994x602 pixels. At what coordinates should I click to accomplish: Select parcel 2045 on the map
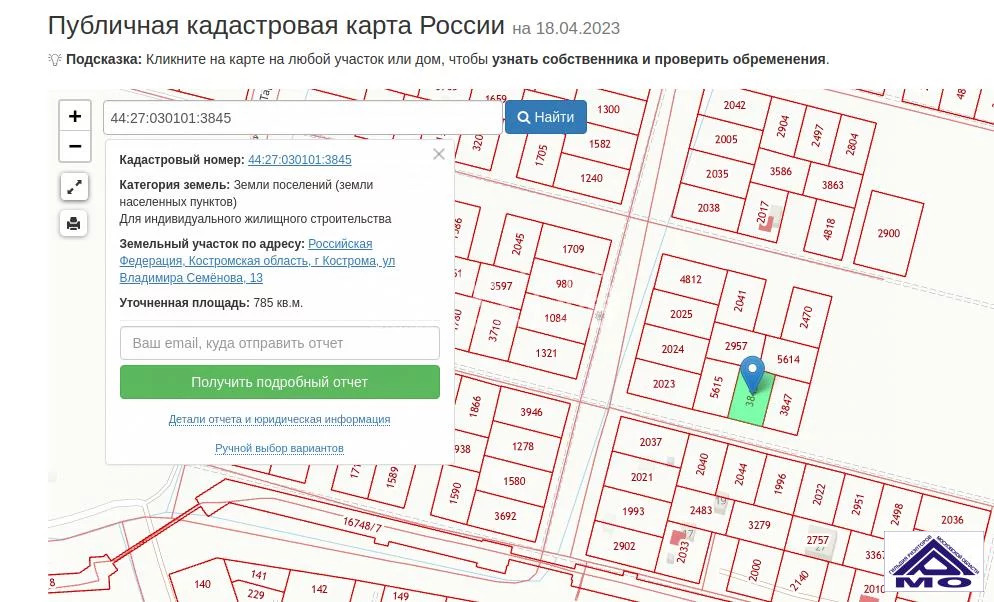519,244
